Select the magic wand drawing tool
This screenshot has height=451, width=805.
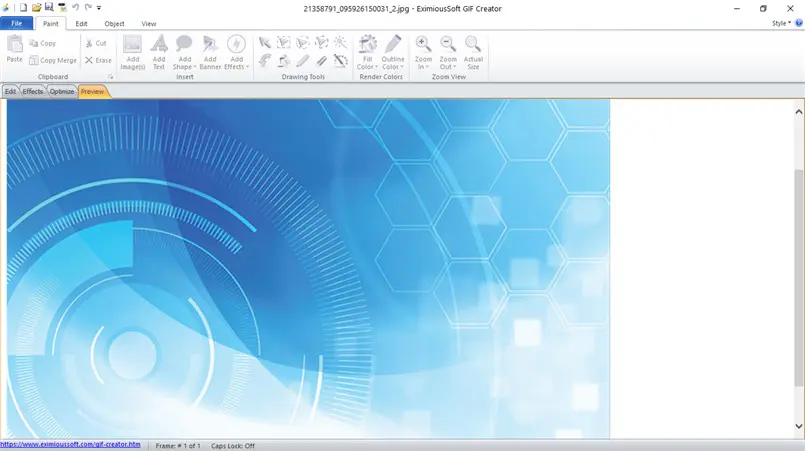(x=340, y=43)
